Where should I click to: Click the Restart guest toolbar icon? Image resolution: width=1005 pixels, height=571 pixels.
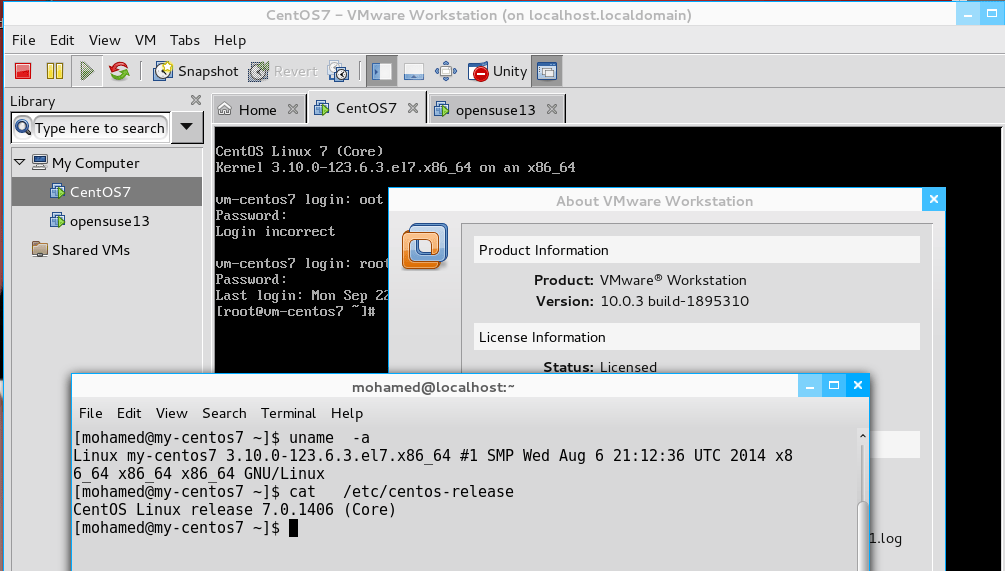119,71
